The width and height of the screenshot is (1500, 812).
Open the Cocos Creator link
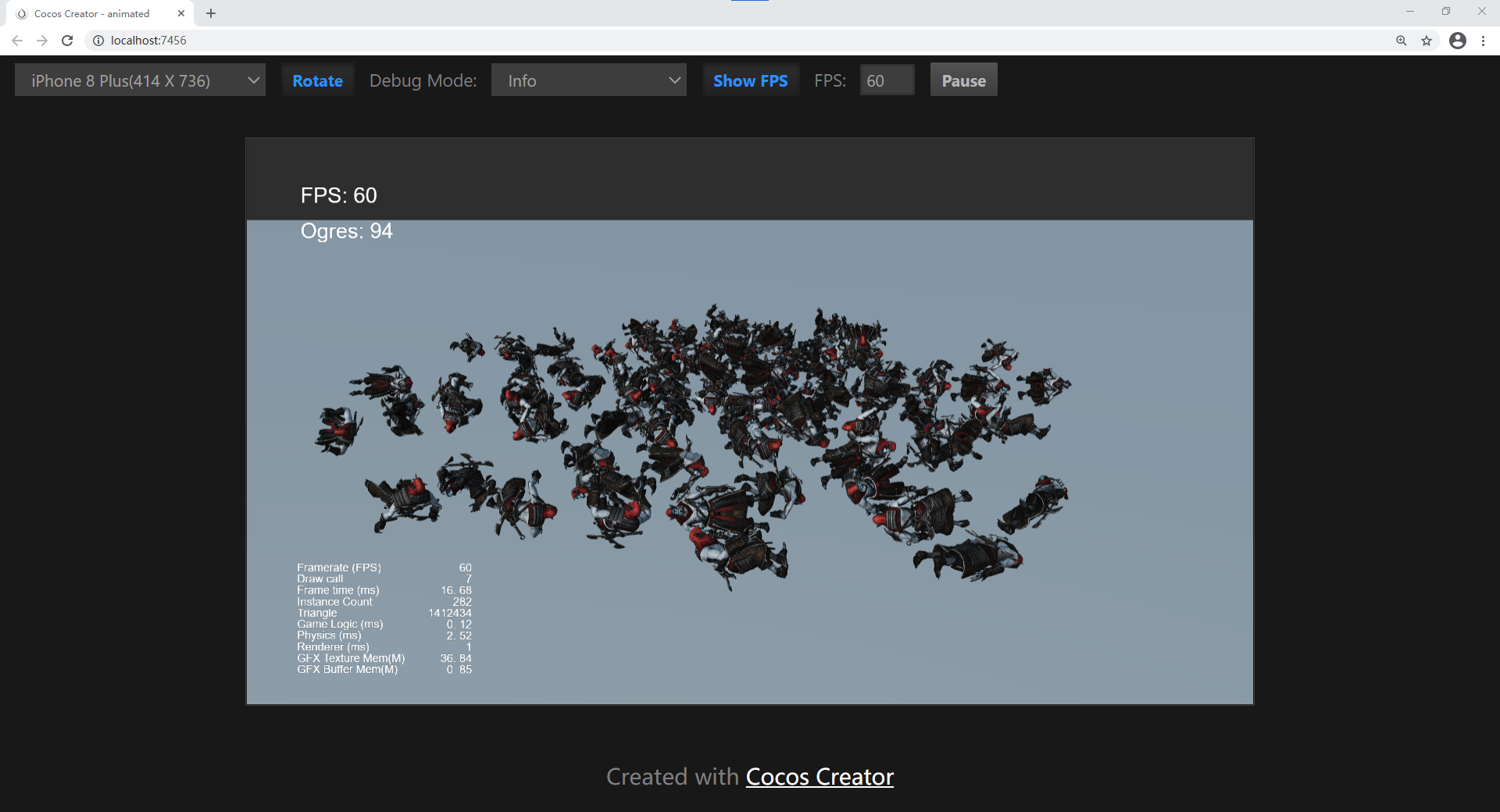820,777
